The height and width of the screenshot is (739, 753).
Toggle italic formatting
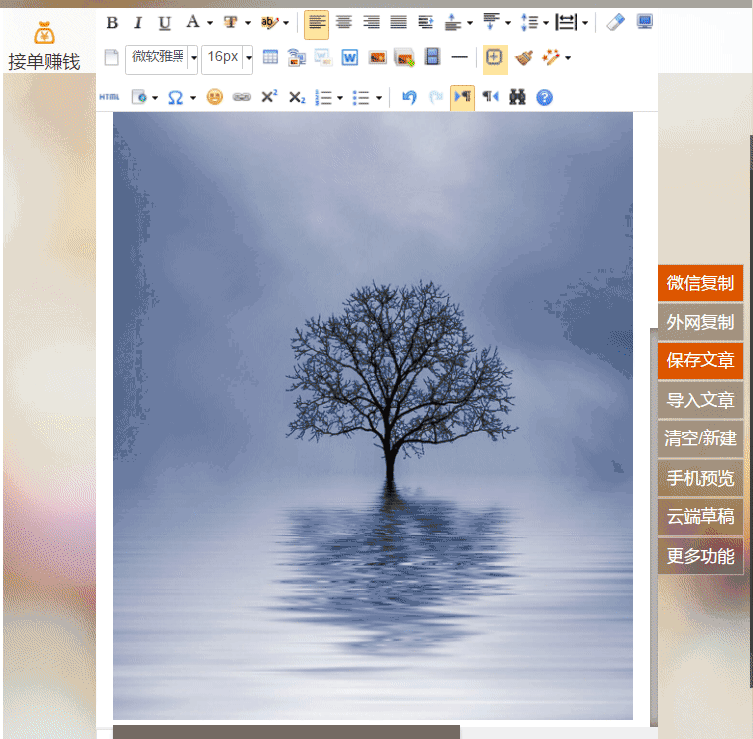[138, 23]
